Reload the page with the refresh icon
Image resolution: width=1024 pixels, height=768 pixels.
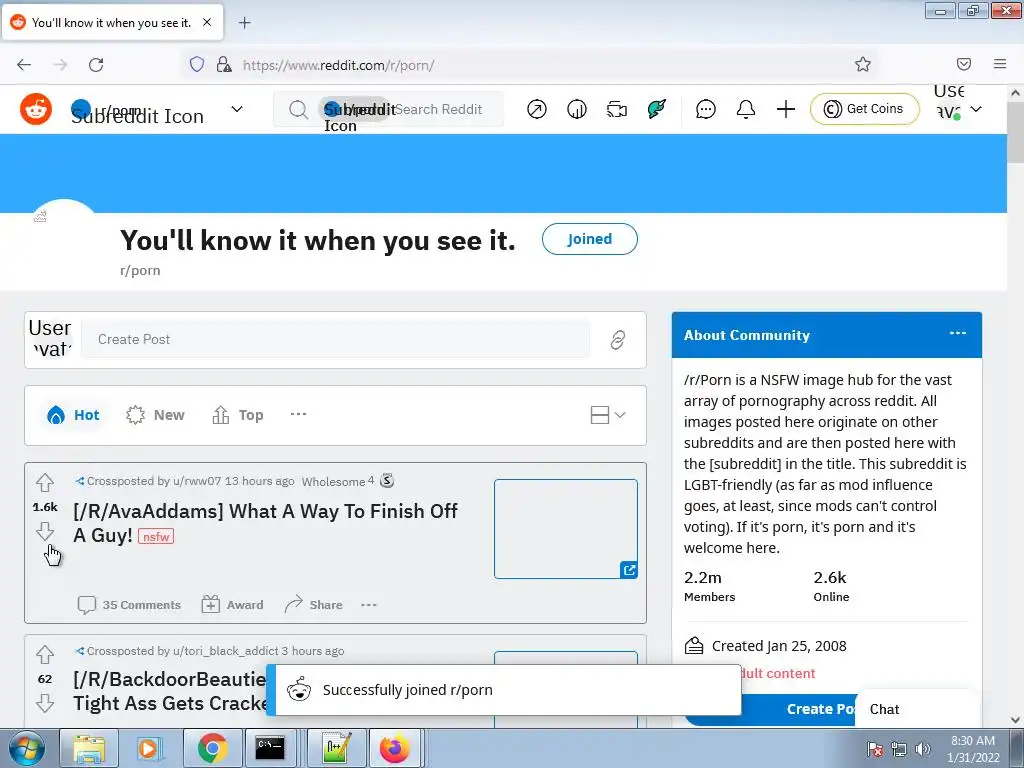point(96,65)
